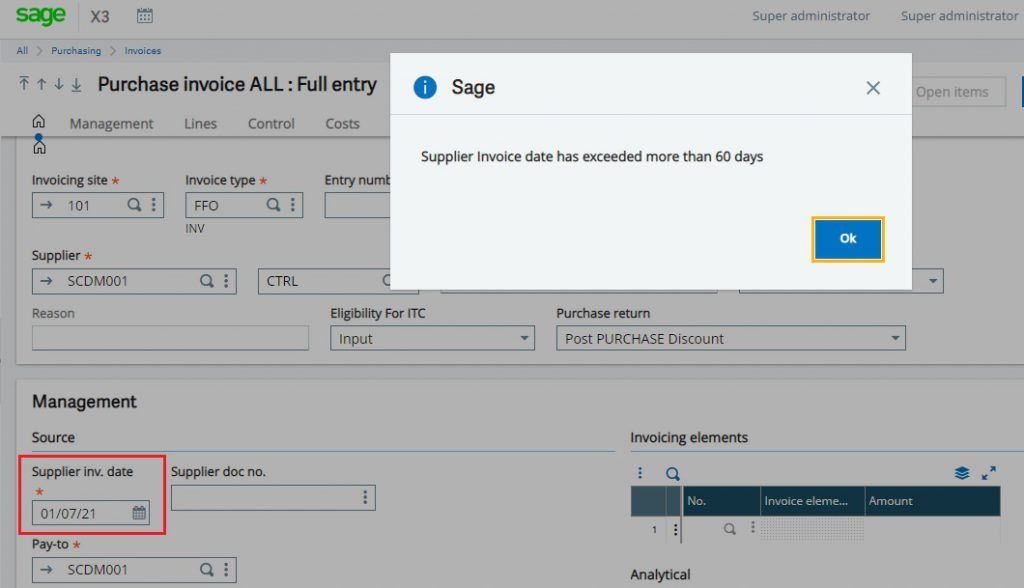
Task: Switch to Control tab
Action: click(x=271, y=123)
